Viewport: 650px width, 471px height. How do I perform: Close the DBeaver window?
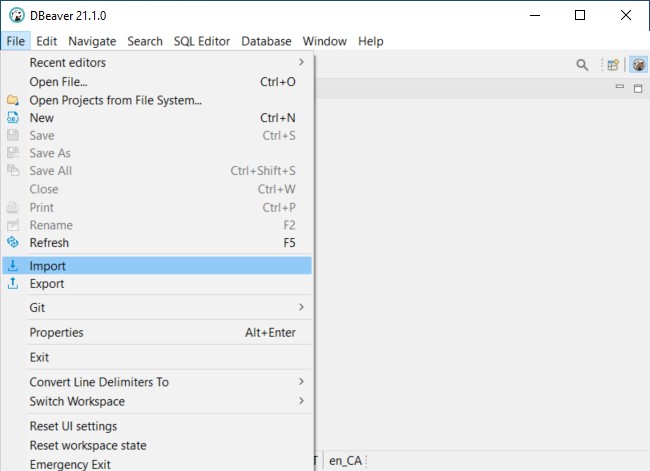pyautogui.click(x=626, y=15)
